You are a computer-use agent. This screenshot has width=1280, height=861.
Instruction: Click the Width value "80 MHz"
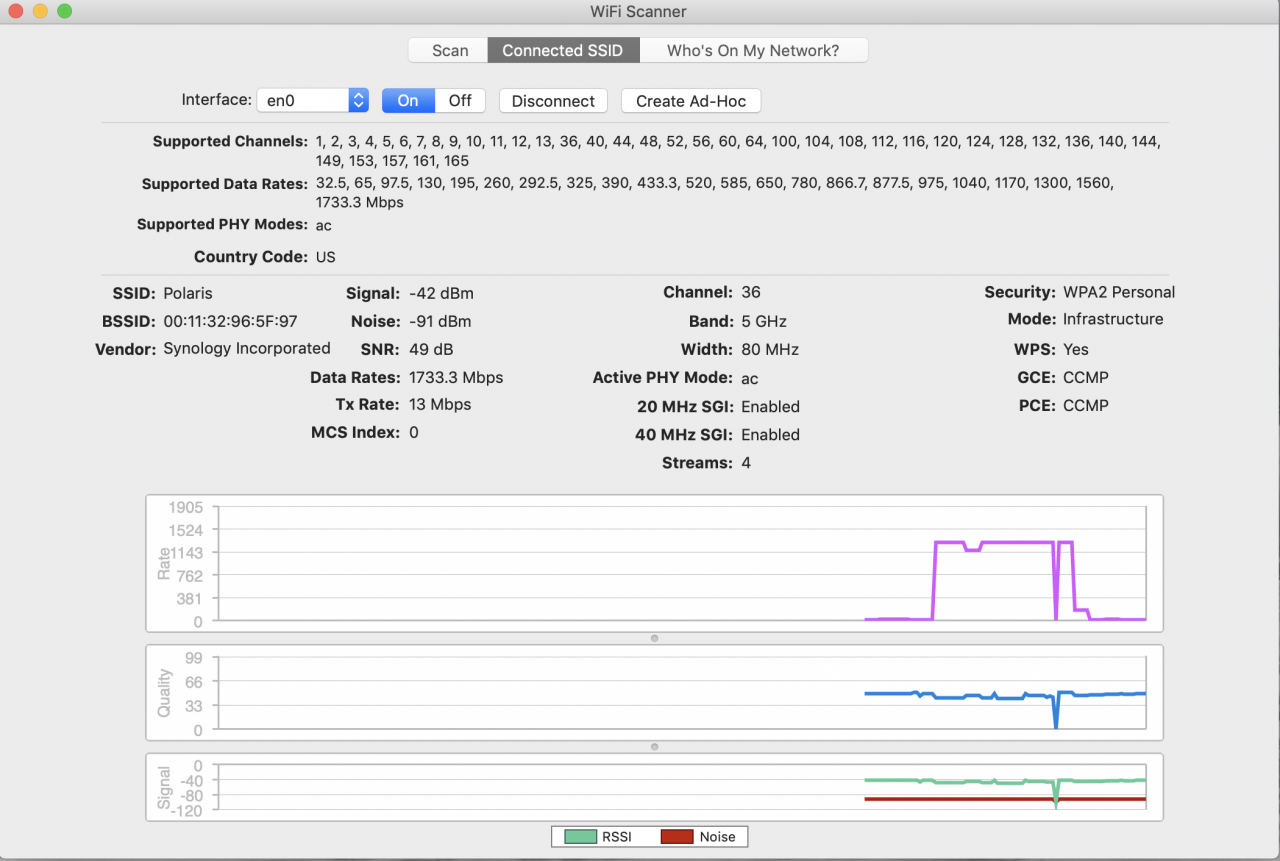pos(770,349)
